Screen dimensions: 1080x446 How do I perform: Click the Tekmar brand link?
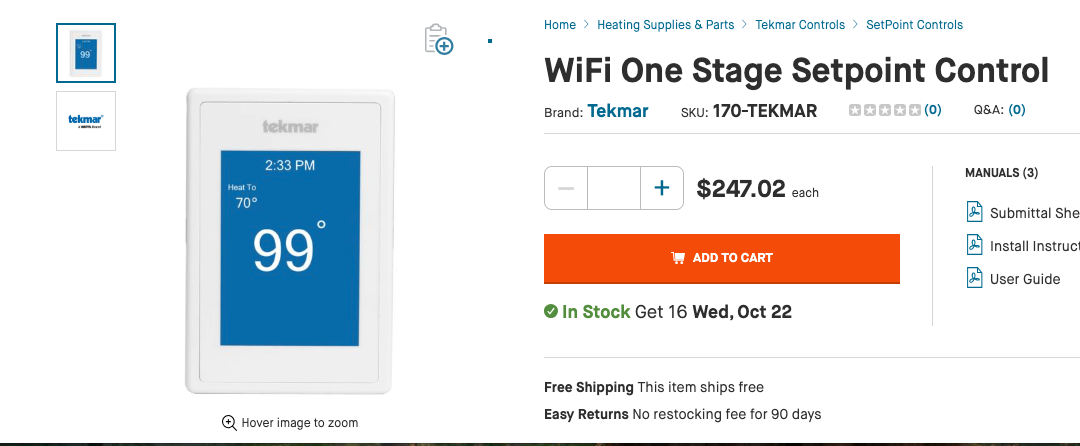click(617, 111)
